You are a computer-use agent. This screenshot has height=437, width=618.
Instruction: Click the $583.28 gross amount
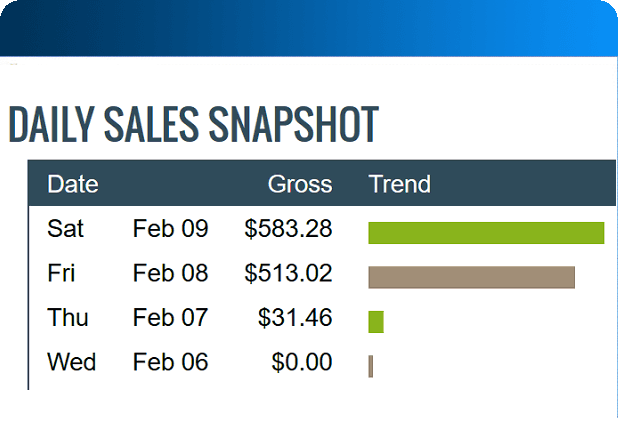click(x=288, y=229)
